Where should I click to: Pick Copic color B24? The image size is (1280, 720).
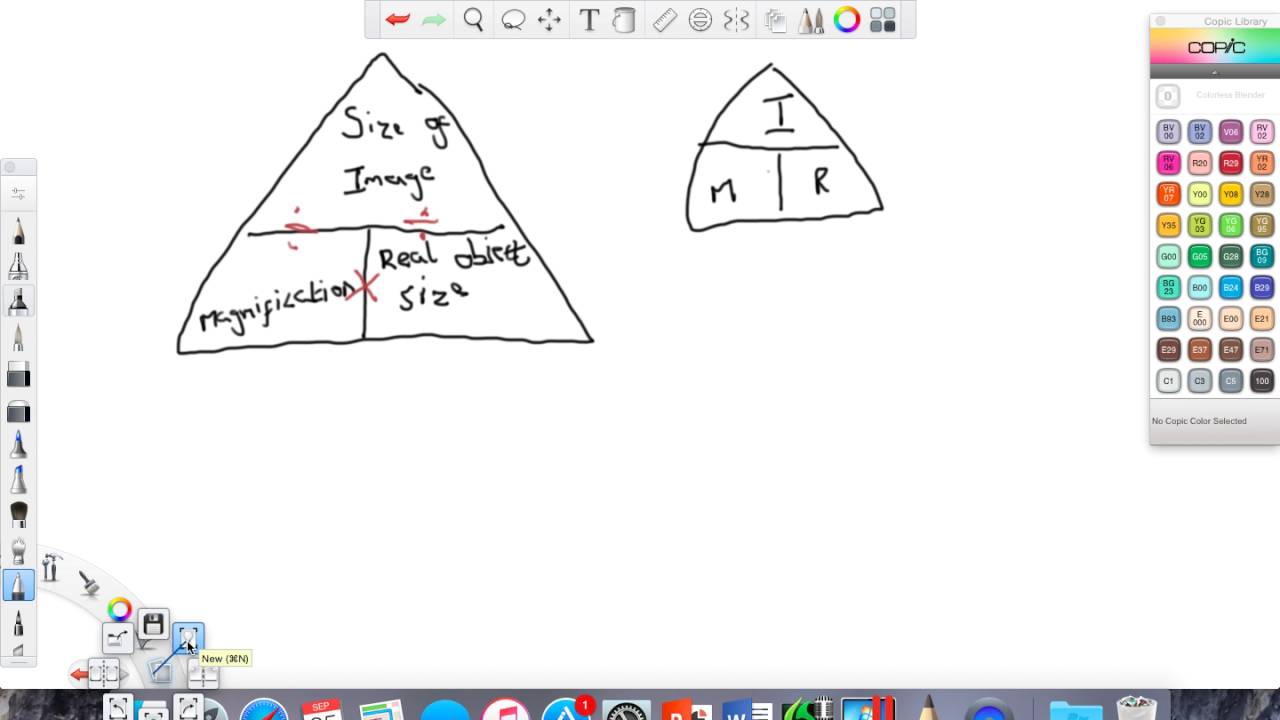coord(1231,287)
